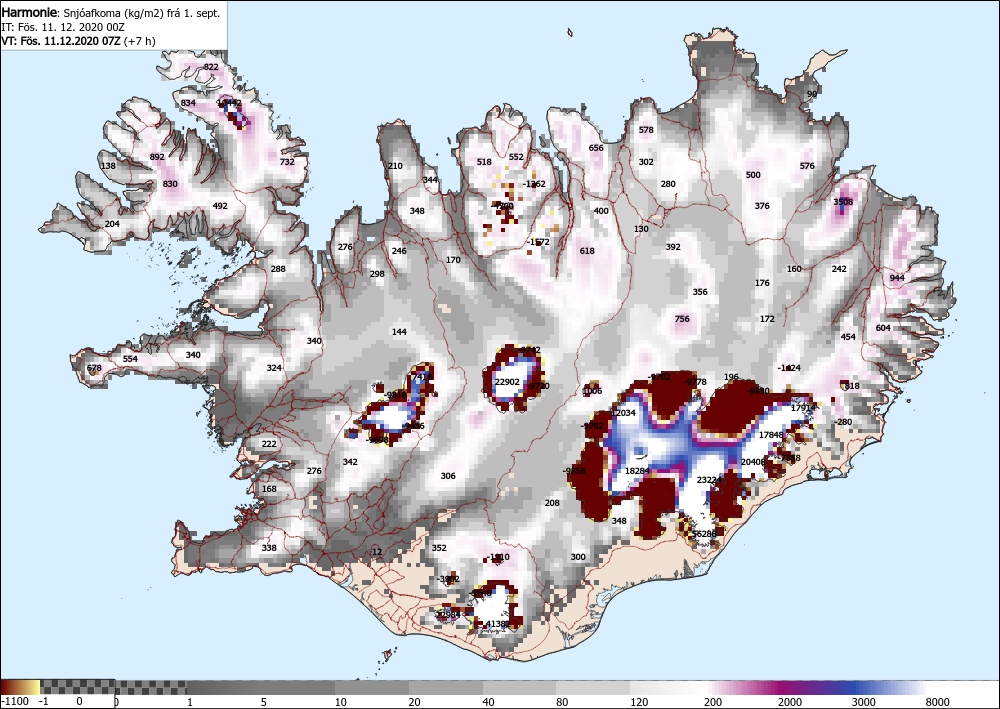This screenshot has width=1000, height=709.
Task: Click the map value 400
Action: 601,211
